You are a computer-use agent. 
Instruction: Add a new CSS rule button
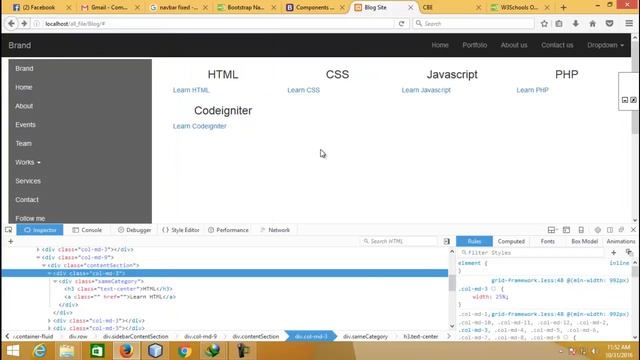coord(613,253)
